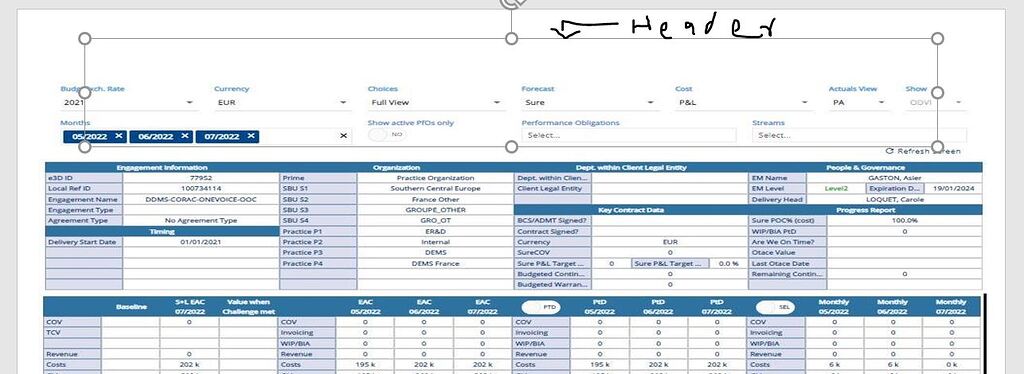
Task: Click the Expiration D... button in People & Governance
Action: point(895,189)
